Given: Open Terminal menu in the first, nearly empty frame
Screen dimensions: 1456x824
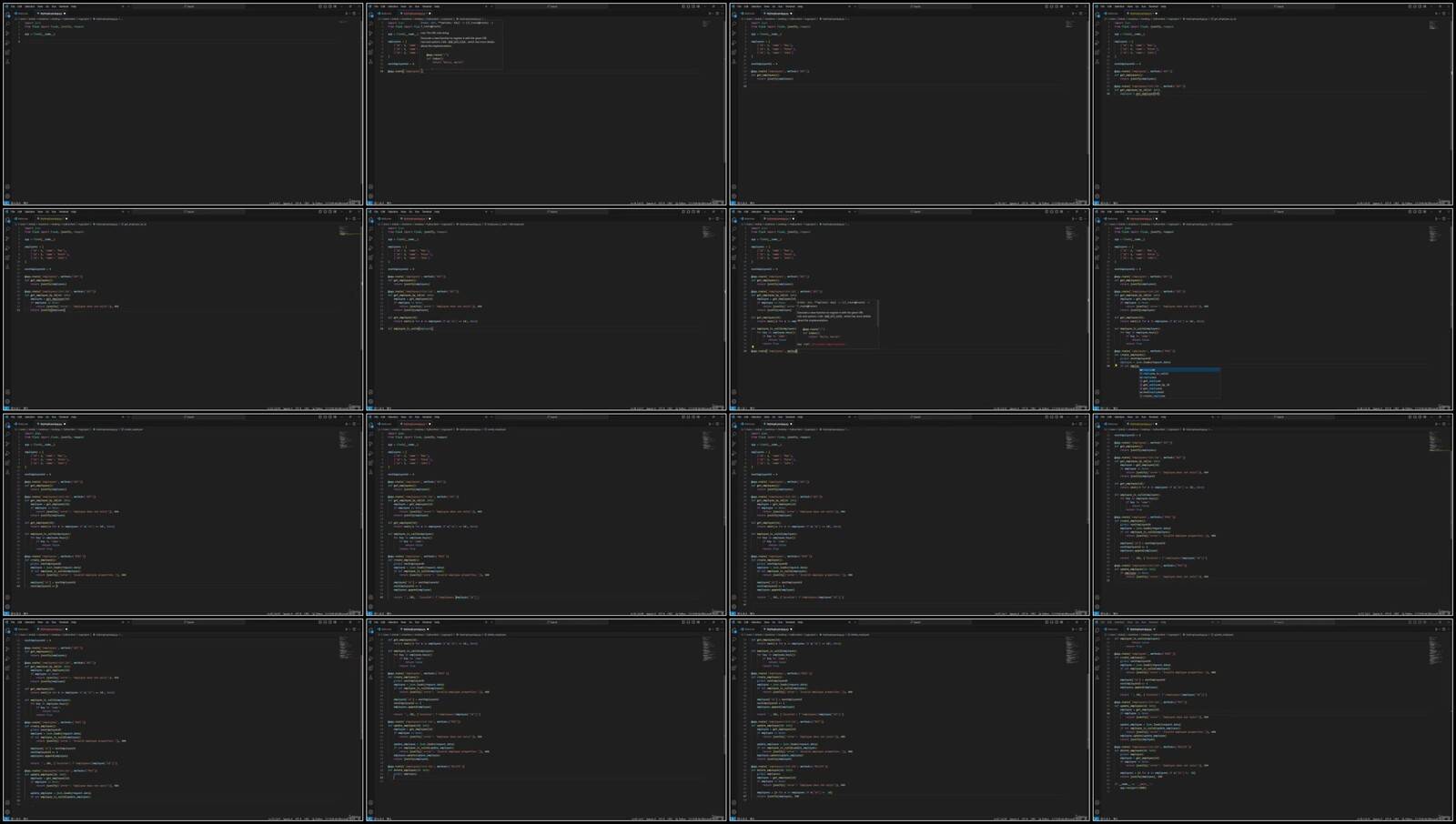Looking at the screenshot, I should 63,6.
